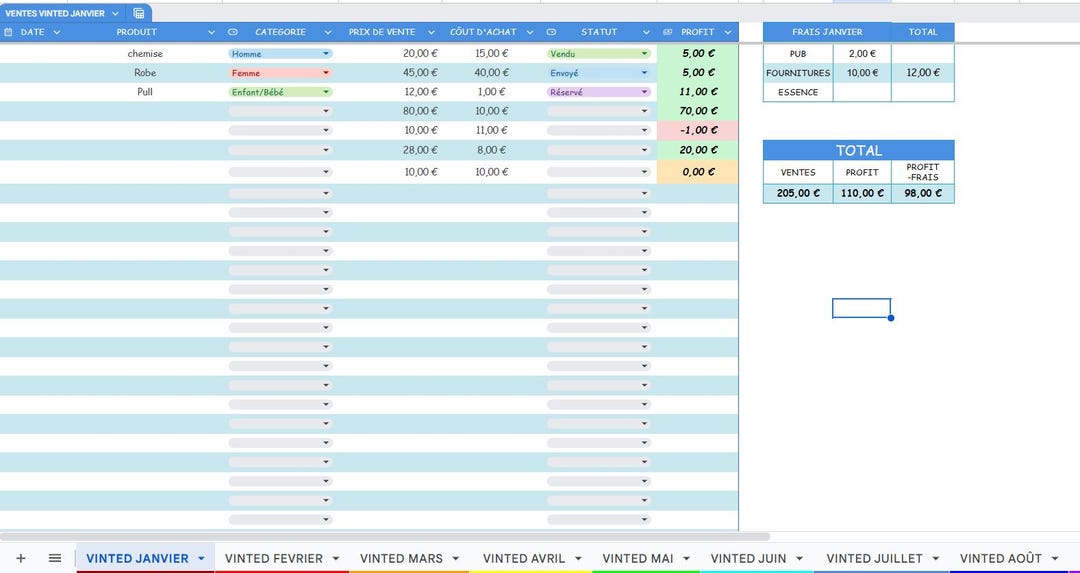Select the 70,00 € profit cell
Image resolution: width=1080 pixels, height=573 pixels.
[697, 111]
